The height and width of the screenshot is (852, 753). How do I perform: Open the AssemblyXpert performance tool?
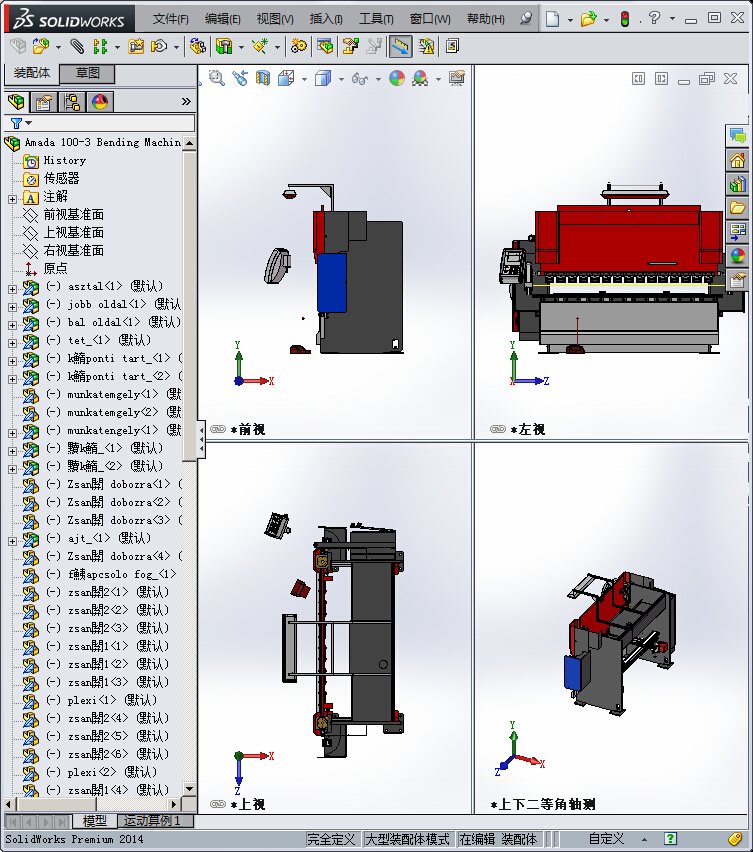(x=426, y=46)
